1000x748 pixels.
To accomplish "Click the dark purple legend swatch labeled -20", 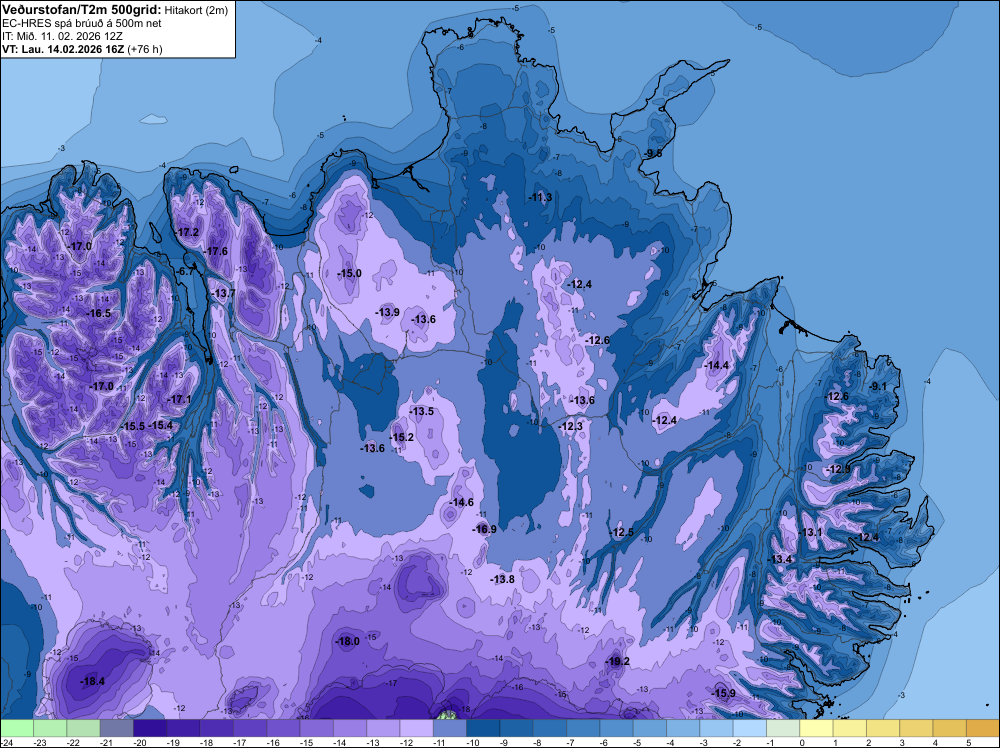I will [150, 728].
